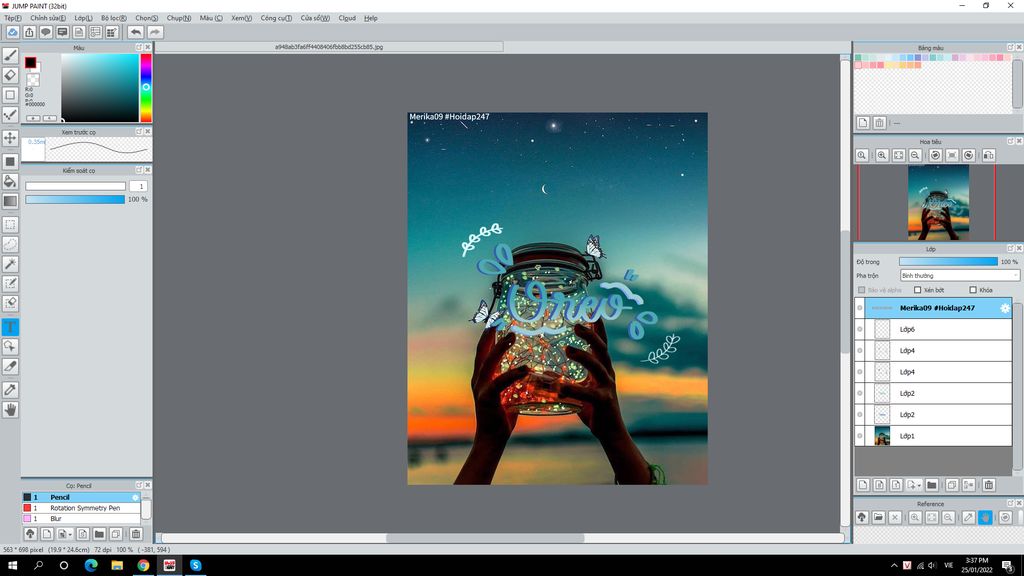Select the Hand tool in left toolbar
Screen dimensions: 1024x576
10,409
